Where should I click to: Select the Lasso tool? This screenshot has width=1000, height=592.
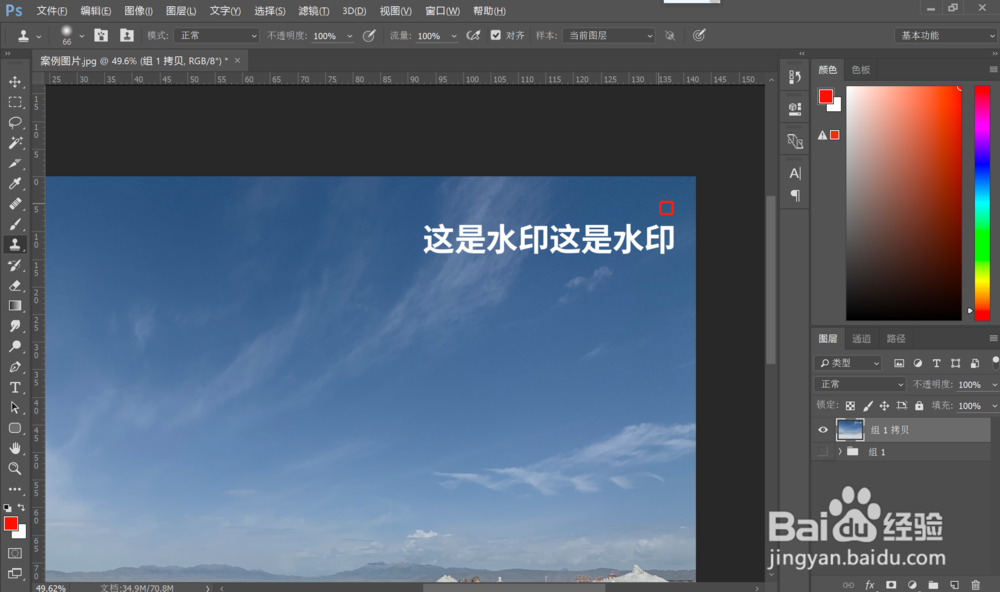coord(15,122)
